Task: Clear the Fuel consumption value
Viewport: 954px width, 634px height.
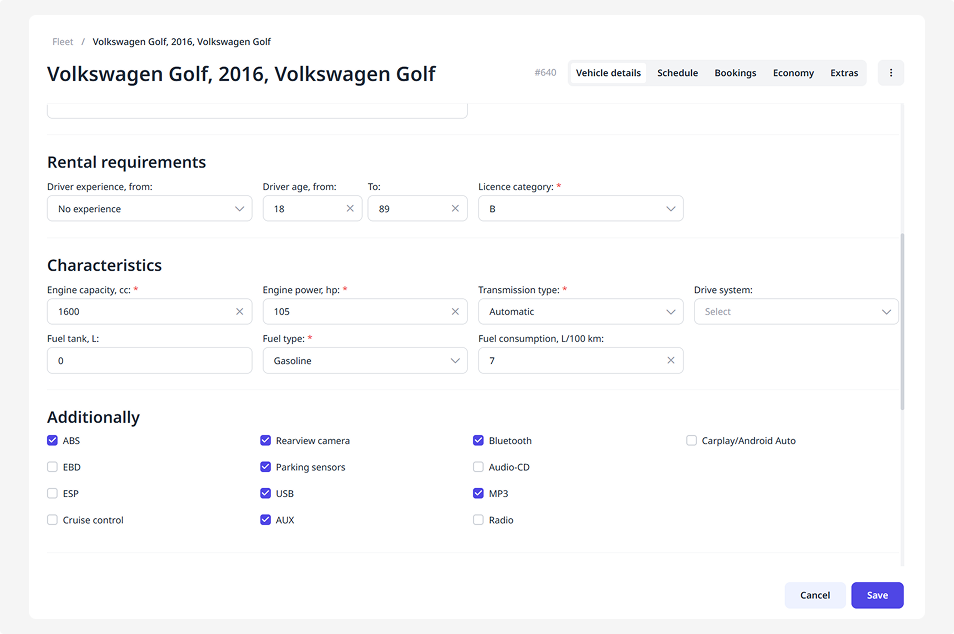Action: click(x=671, y=361)
